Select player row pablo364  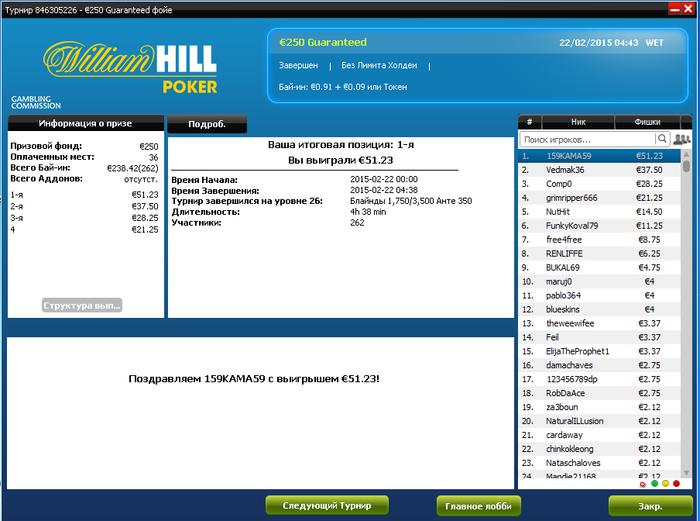point(600,295)
